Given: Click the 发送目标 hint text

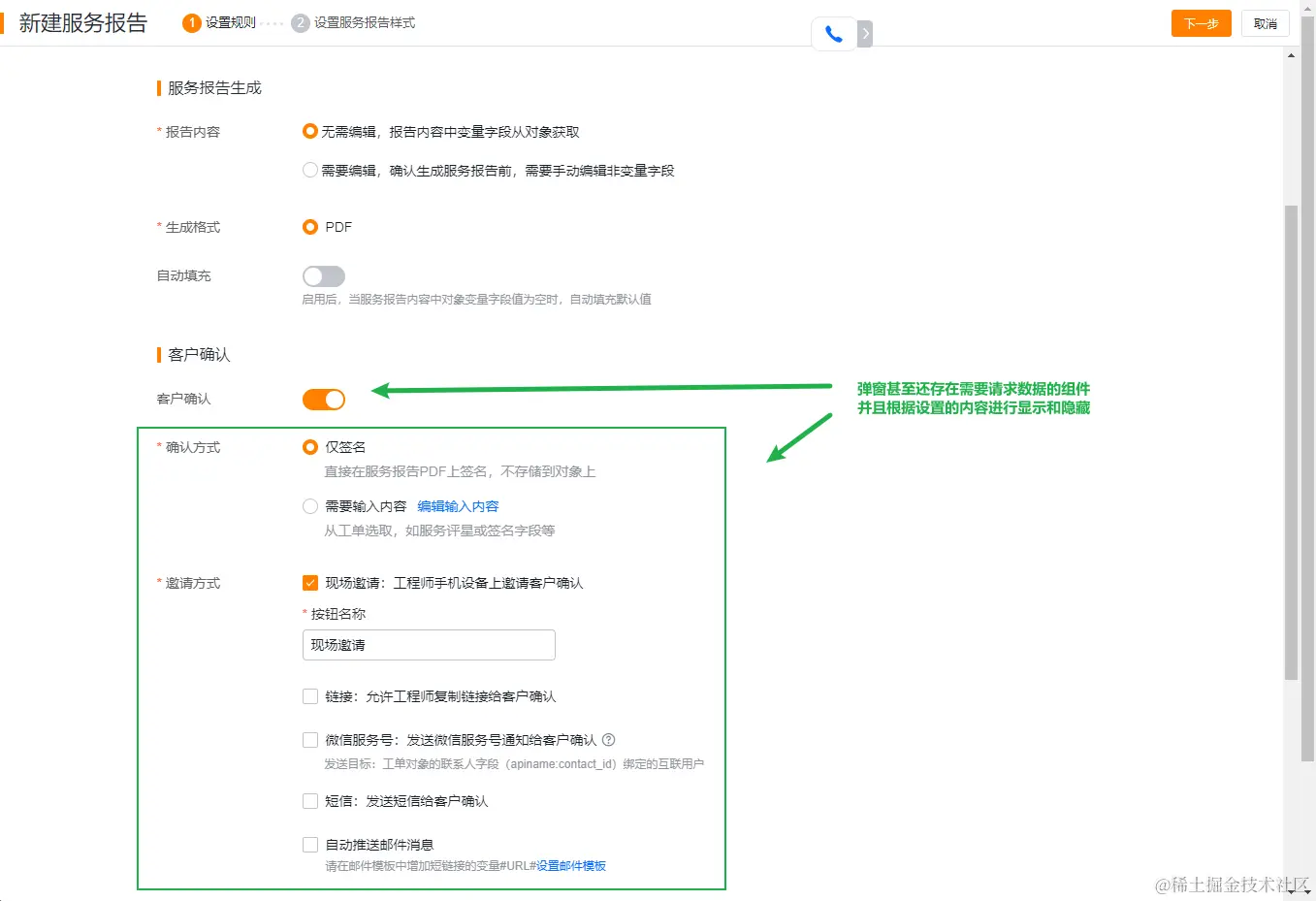Looking at the screenshot, I should click(514, 764).
